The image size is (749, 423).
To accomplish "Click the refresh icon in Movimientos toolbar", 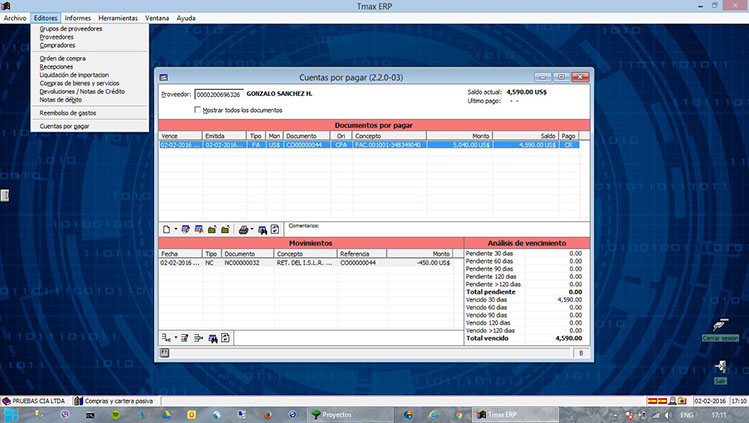I will [225, 338].
